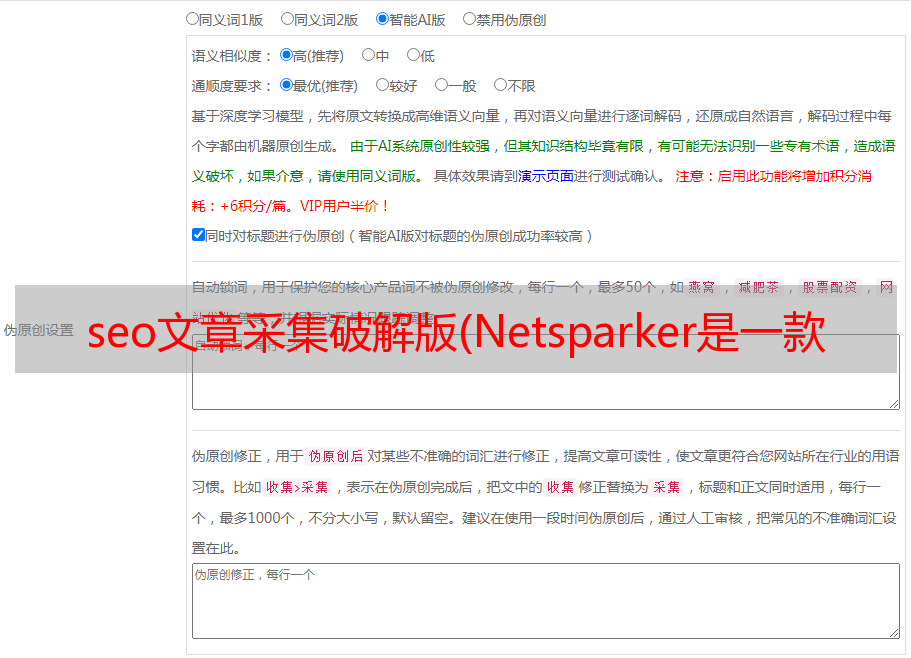Click the 收集>采集 example tag
Screen dimensions: 911x658
pyautogui.click(x=297, y=487)
